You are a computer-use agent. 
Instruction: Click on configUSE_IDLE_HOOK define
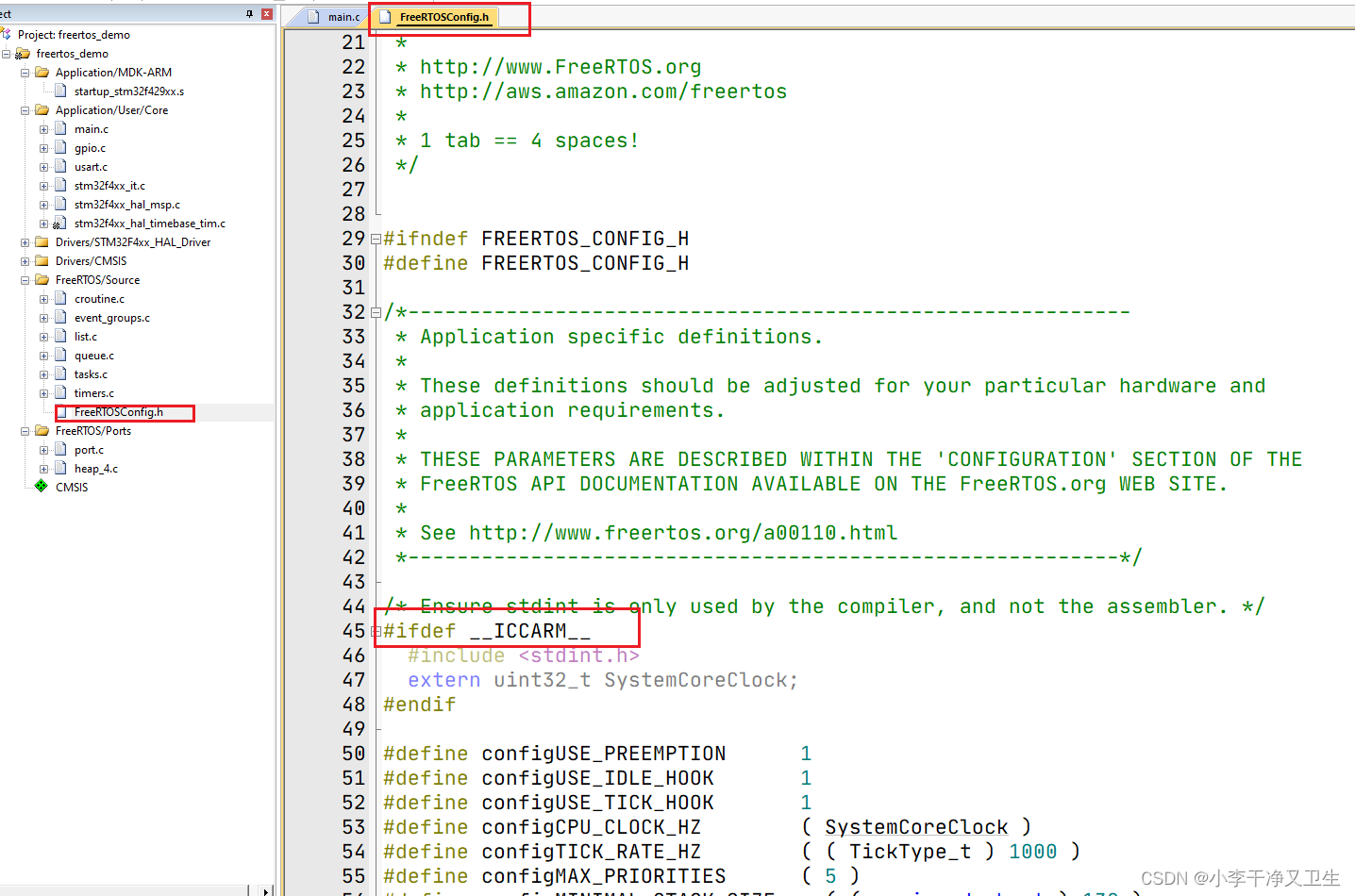(597, 778)
